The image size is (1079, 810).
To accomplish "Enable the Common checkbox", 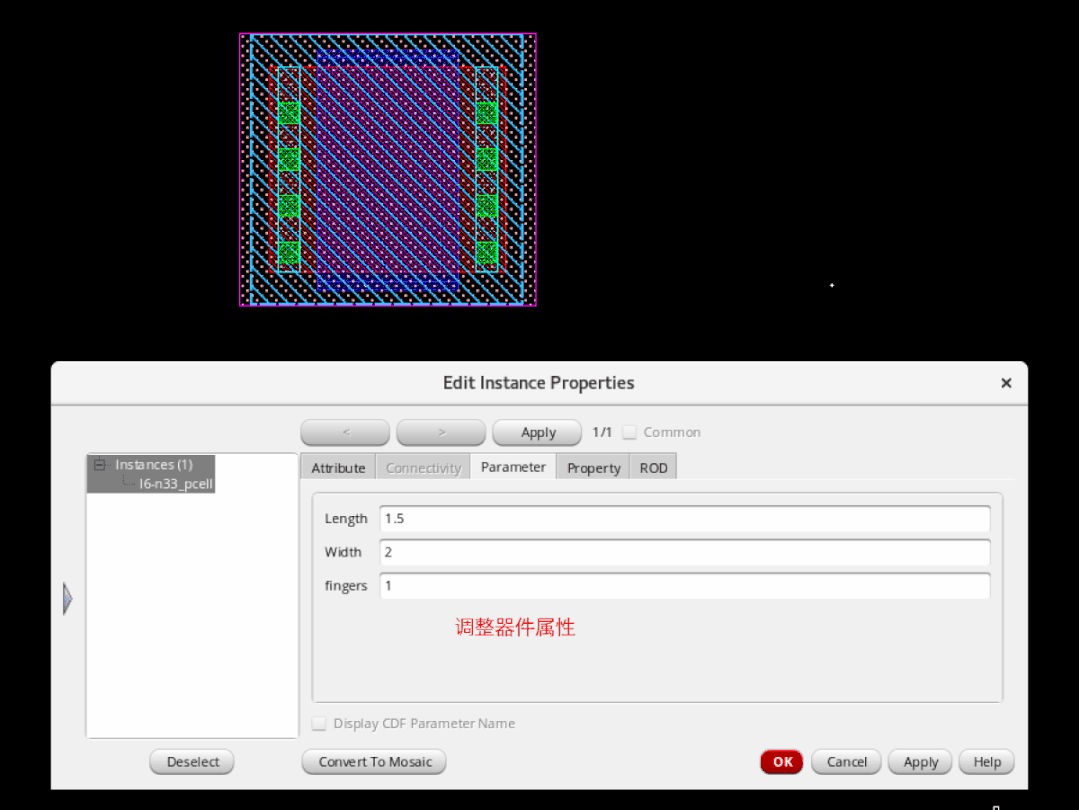I will 629,432.
